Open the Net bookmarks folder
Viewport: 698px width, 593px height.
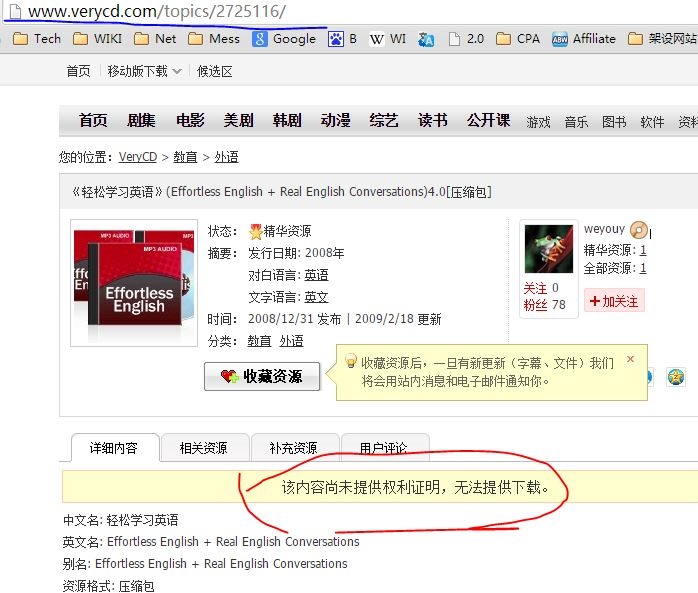[155, 39]
